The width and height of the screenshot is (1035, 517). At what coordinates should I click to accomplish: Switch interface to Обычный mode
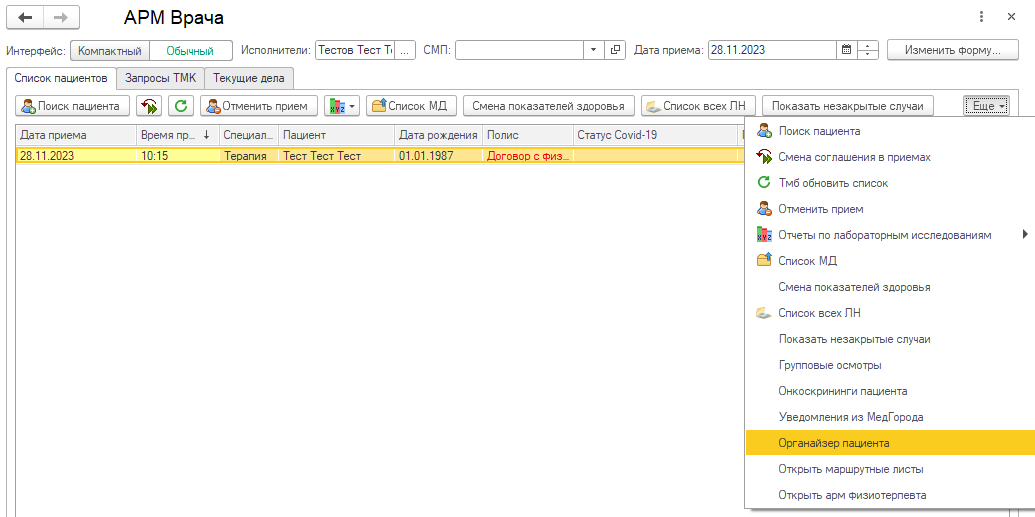point(190,50)
